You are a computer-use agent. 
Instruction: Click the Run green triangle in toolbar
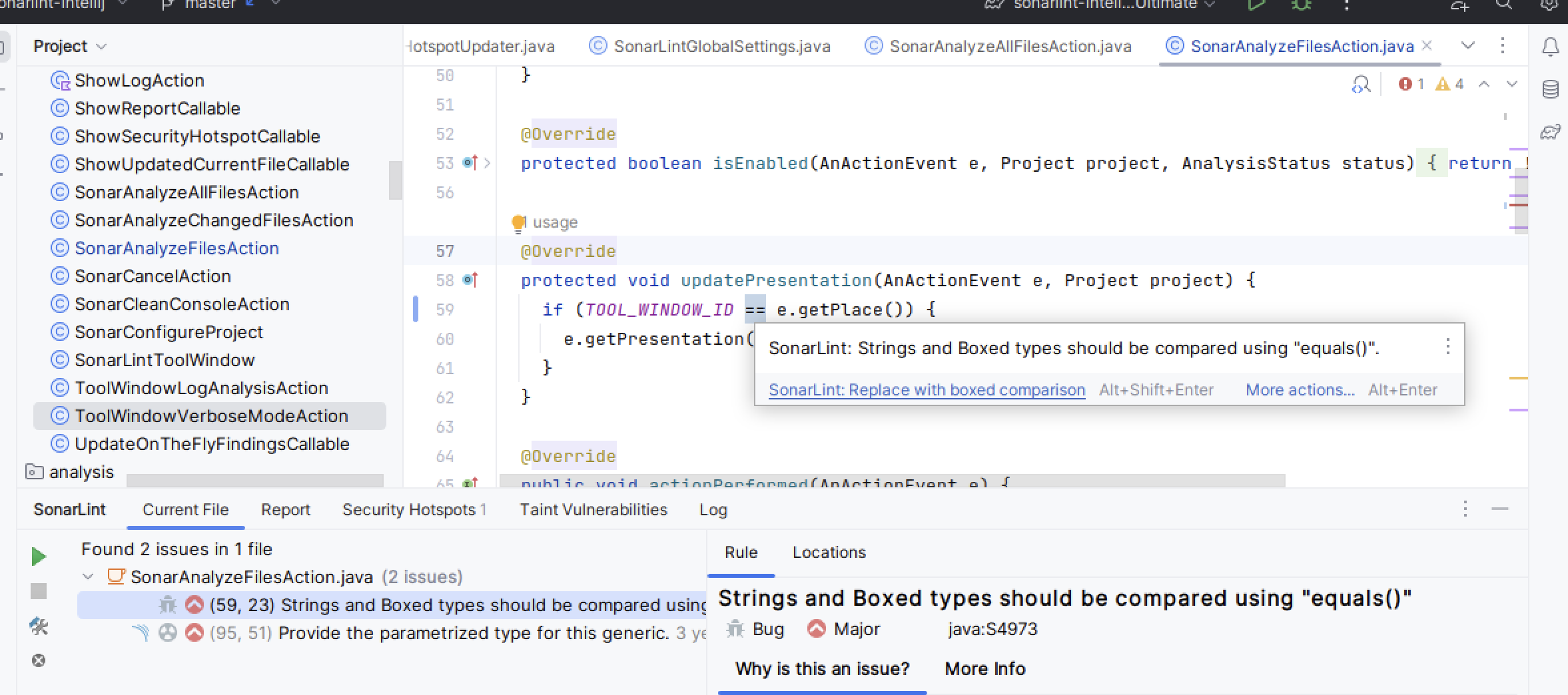coord(1256,5)
